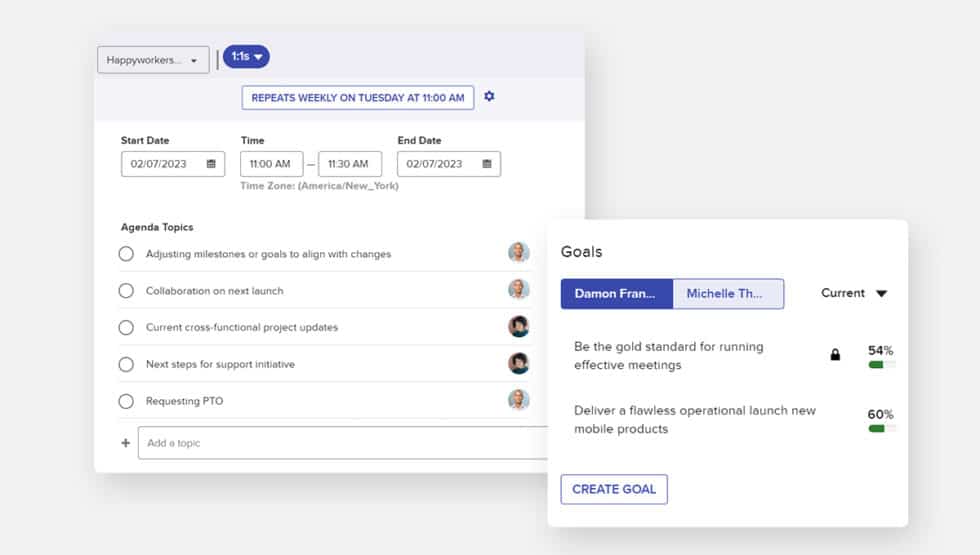Open the End Date calendar icon
The height and width of the screenshot is (555, 980).
point(487,164)
